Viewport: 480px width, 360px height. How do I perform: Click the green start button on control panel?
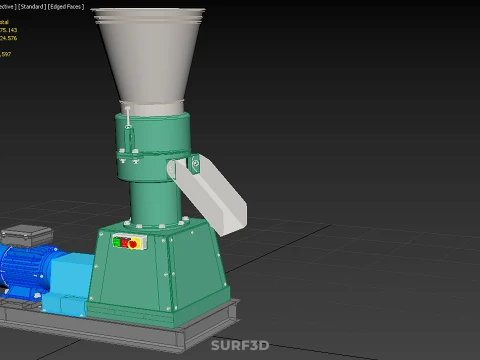point(116,242)
